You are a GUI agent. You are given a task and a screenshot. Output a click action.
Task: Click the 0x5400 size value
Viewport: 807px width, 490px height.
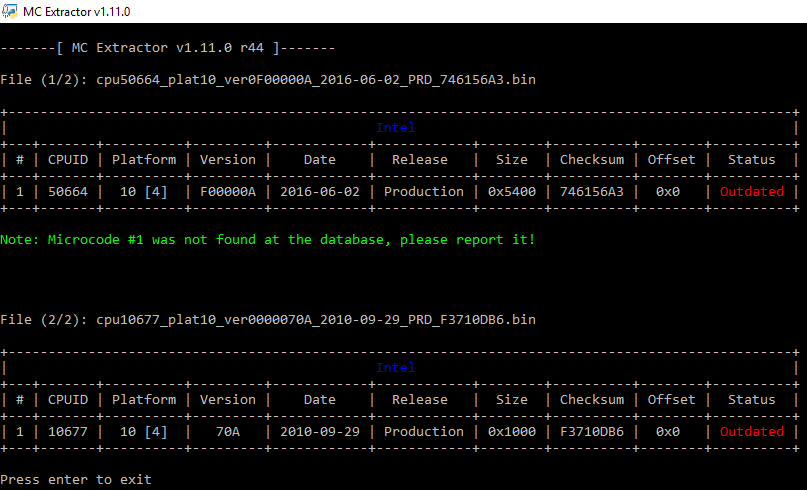pos(512,192)
